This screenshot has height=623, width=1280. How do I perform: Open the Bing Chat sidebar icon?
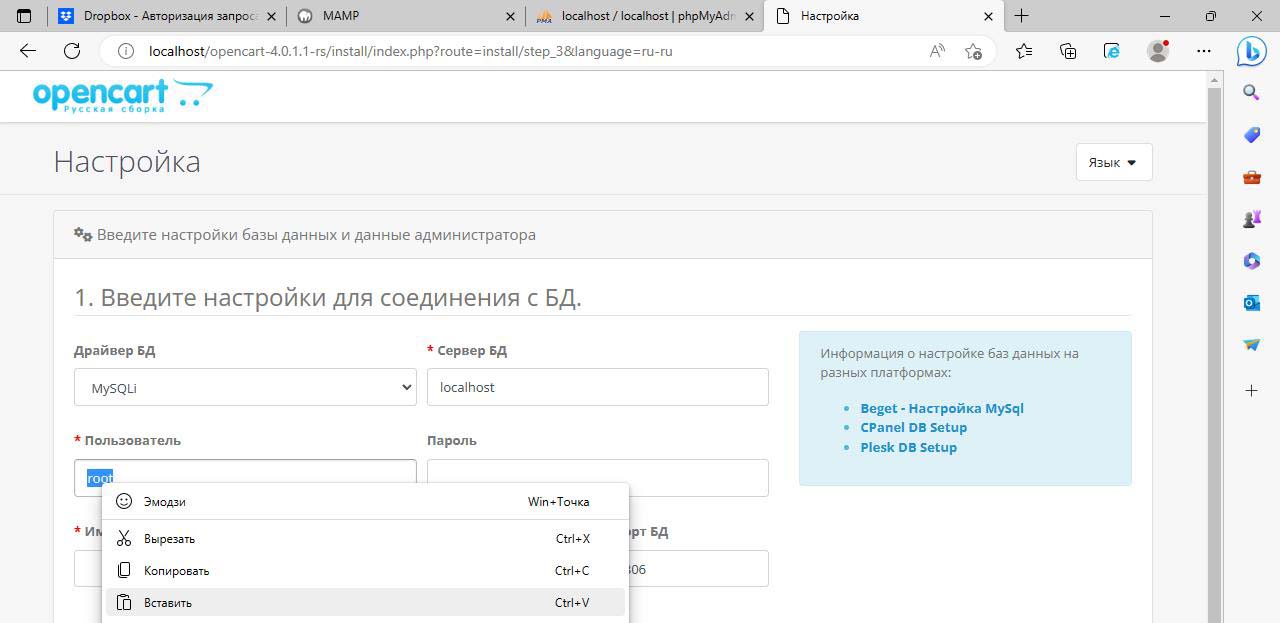1251,51
